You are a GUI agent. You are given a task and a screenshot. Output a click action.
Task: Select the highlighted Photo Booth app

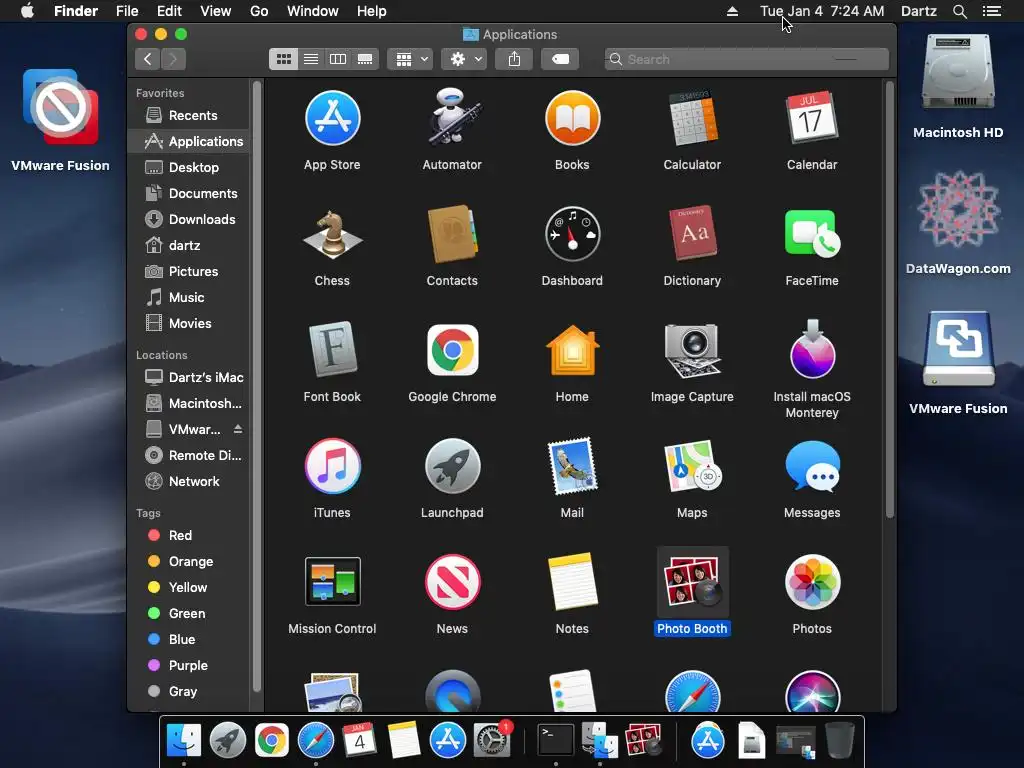[692, 582]
